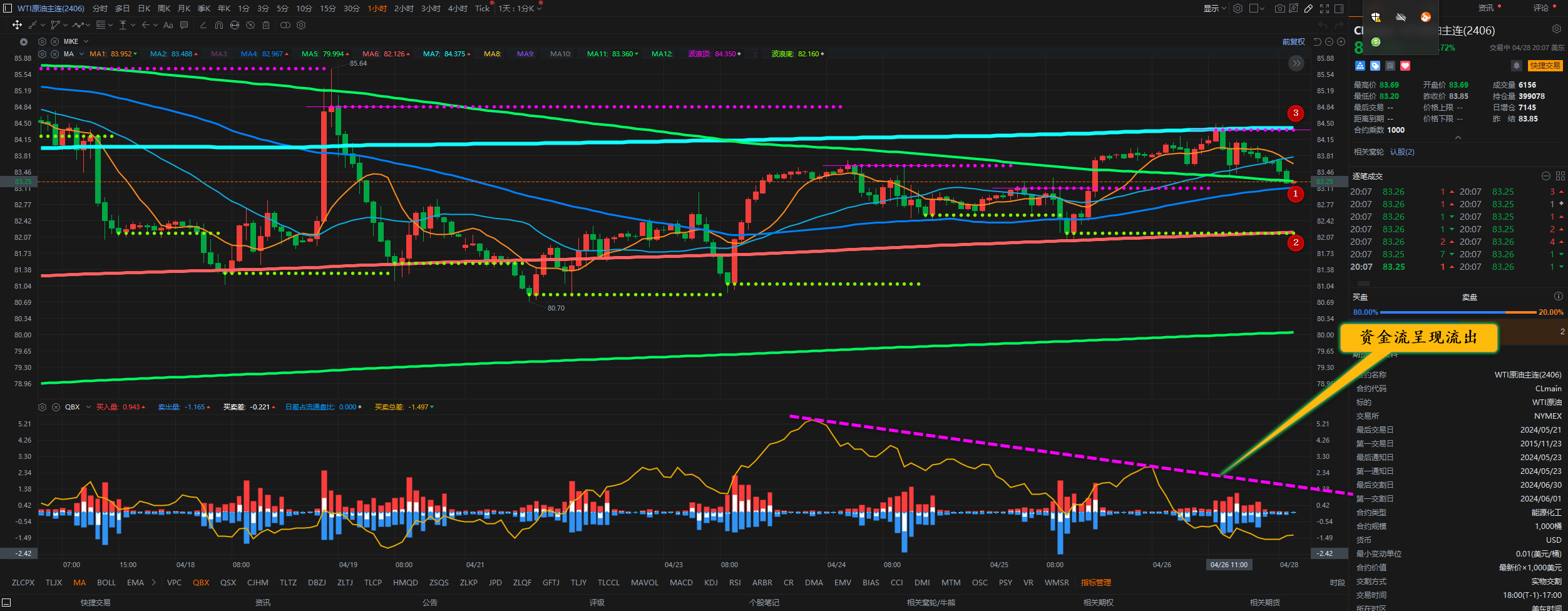Enable the magnet snap tool

coord(218,25)
